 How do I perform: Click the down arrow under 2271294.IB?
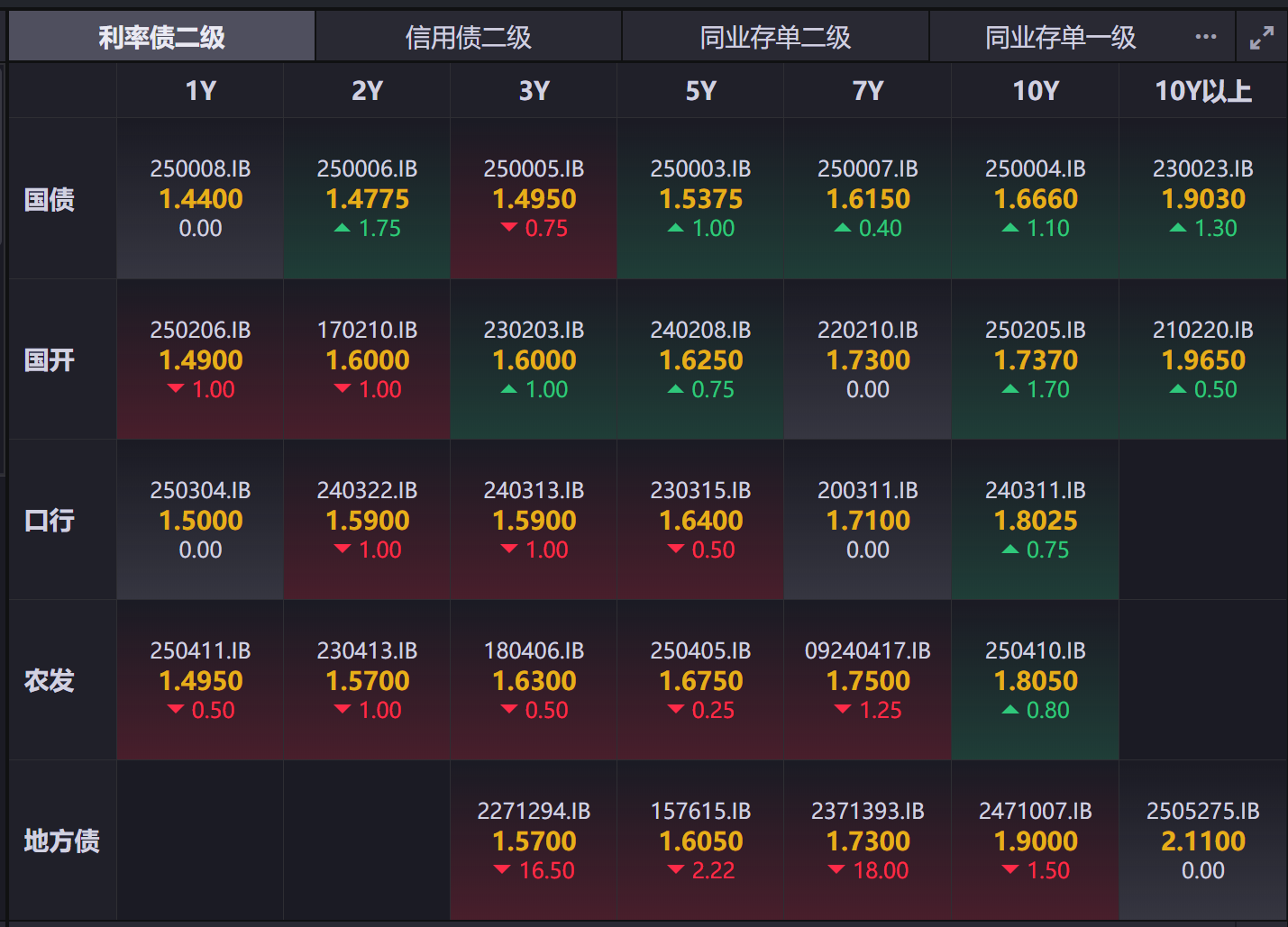(502, 870)
